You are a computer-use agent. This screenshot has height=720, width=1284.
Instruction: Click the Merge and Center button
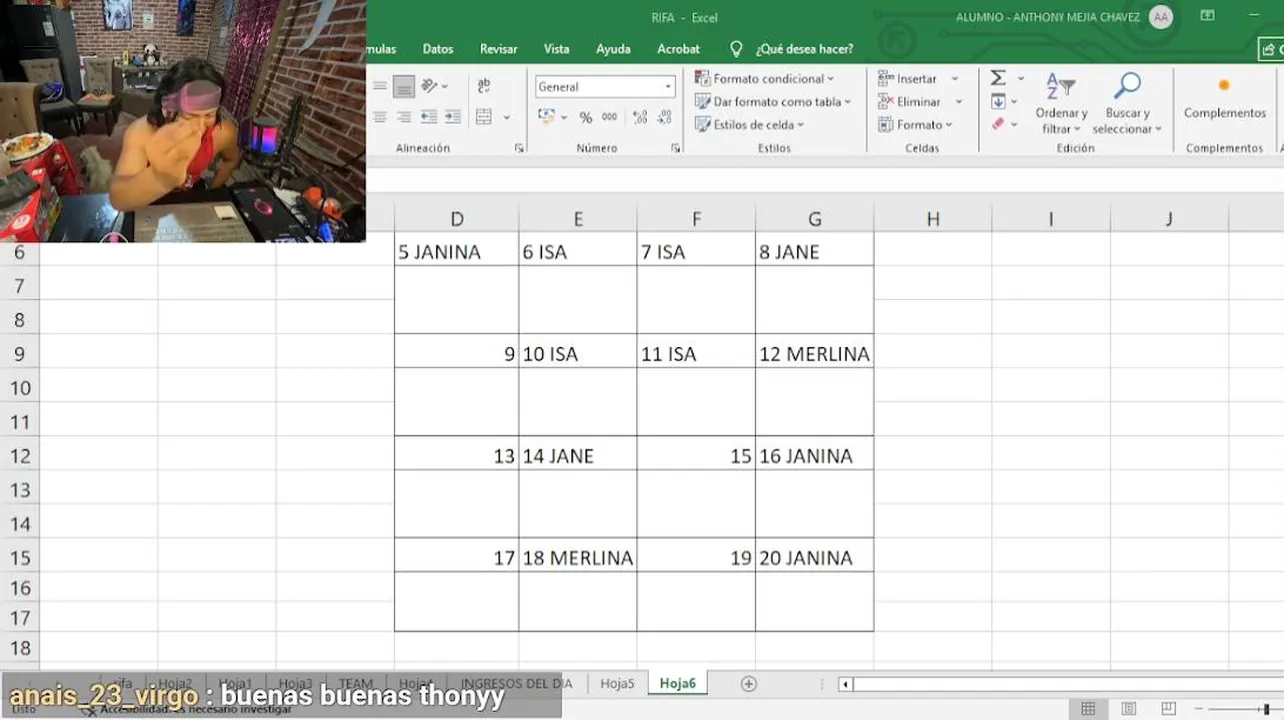[484, 117]
